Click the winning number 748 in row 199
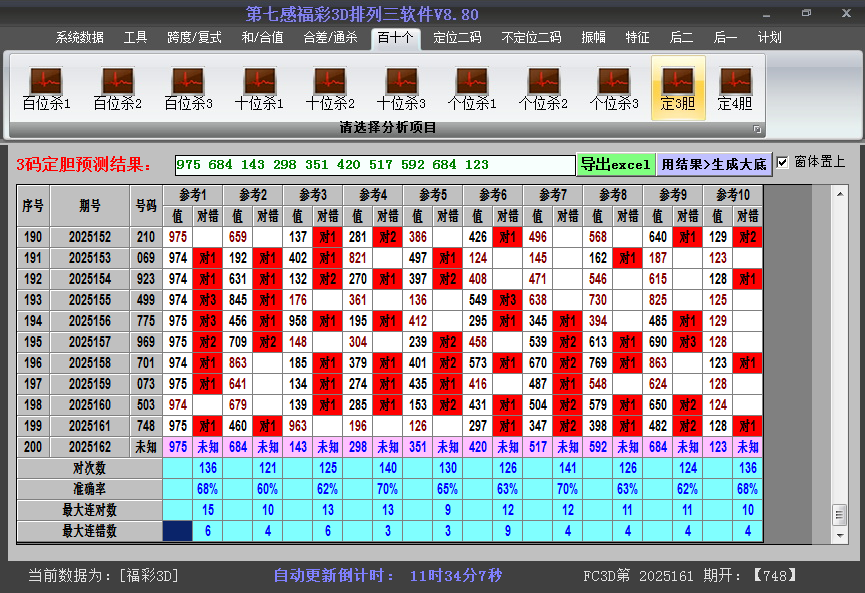 coord(146,426)
